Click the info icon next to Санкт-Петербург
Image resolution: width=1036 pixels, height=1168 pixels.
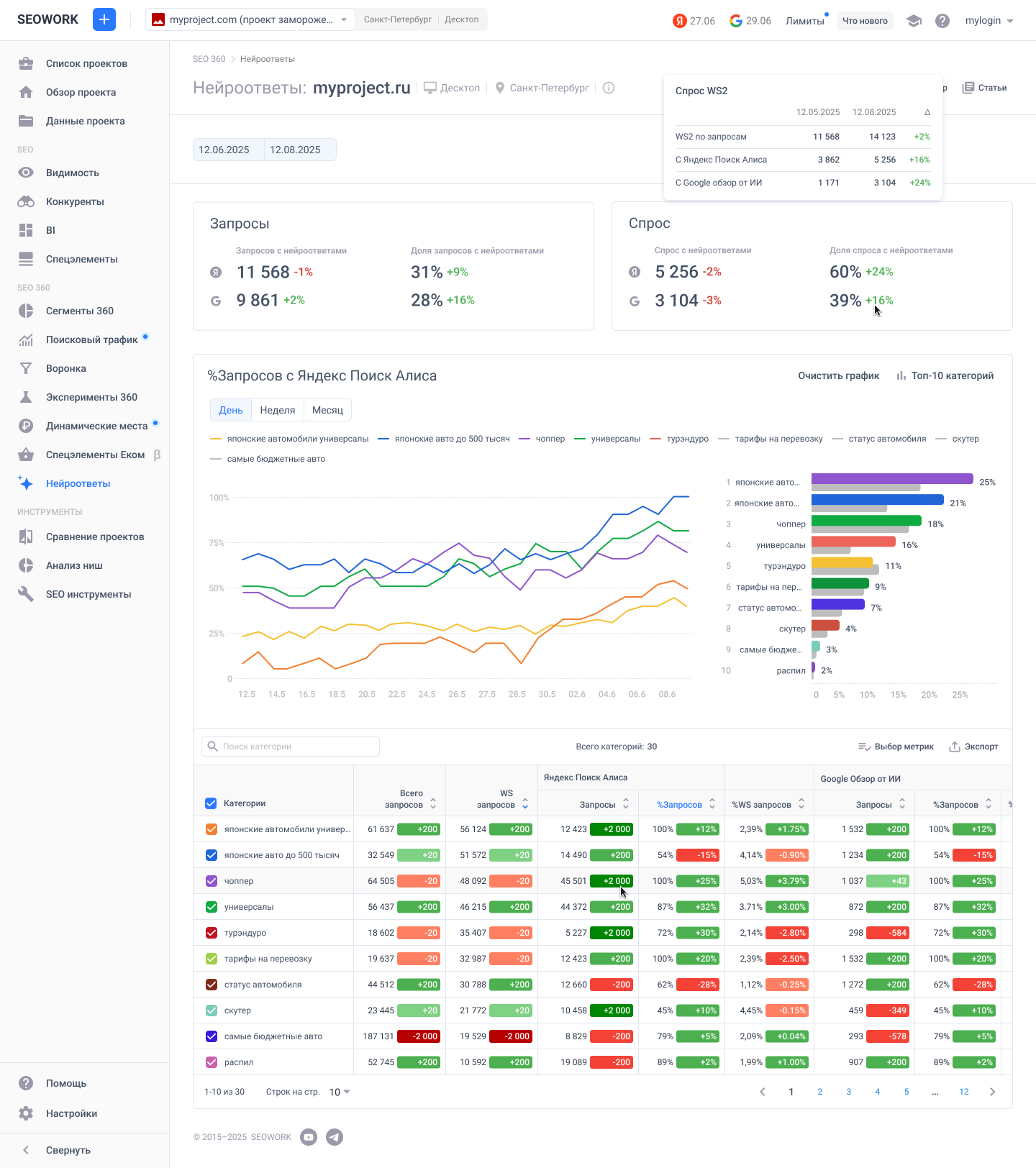point(609,88)
